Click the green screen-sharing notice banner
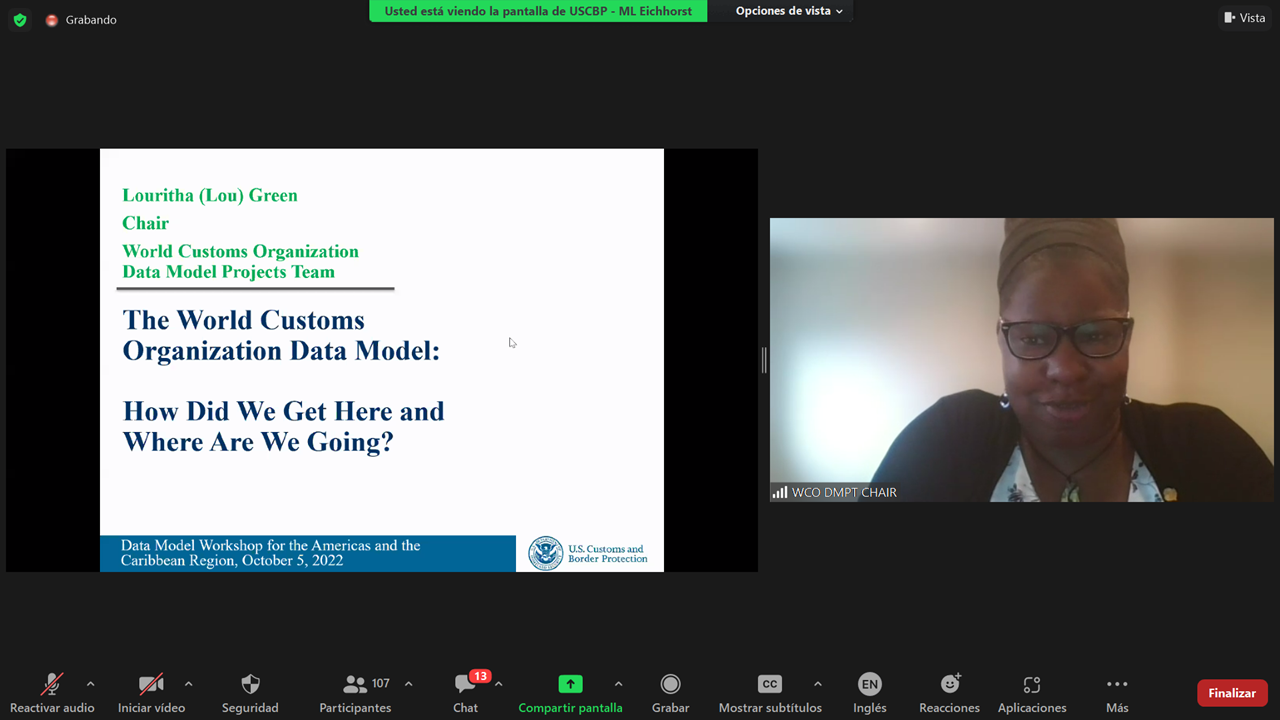Viewport: 1280px width, 720px height. click(538, 11)
